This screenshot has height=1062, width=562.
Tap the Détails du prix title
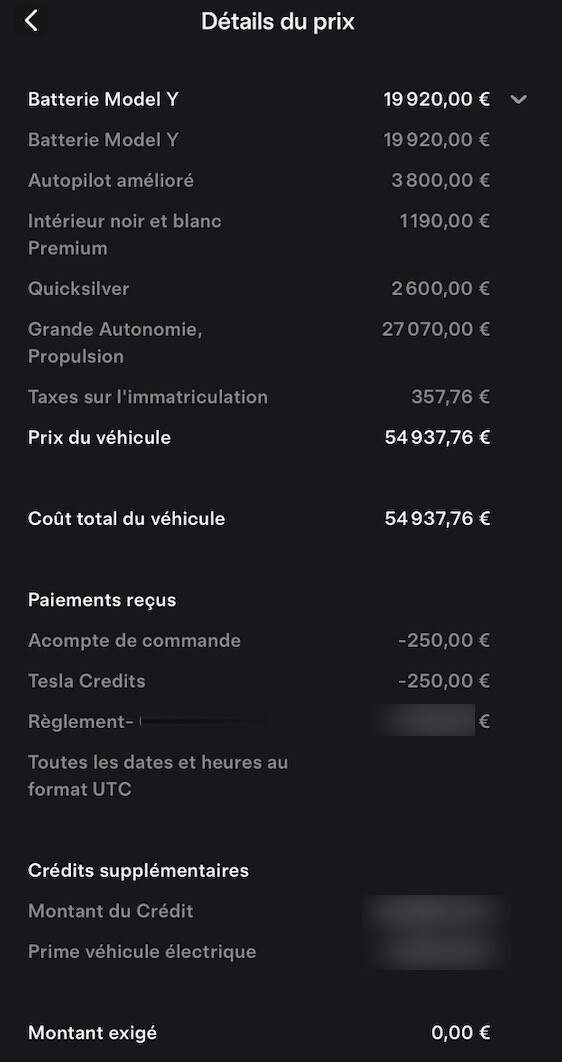pyautogui.click(x=278, y=22)
